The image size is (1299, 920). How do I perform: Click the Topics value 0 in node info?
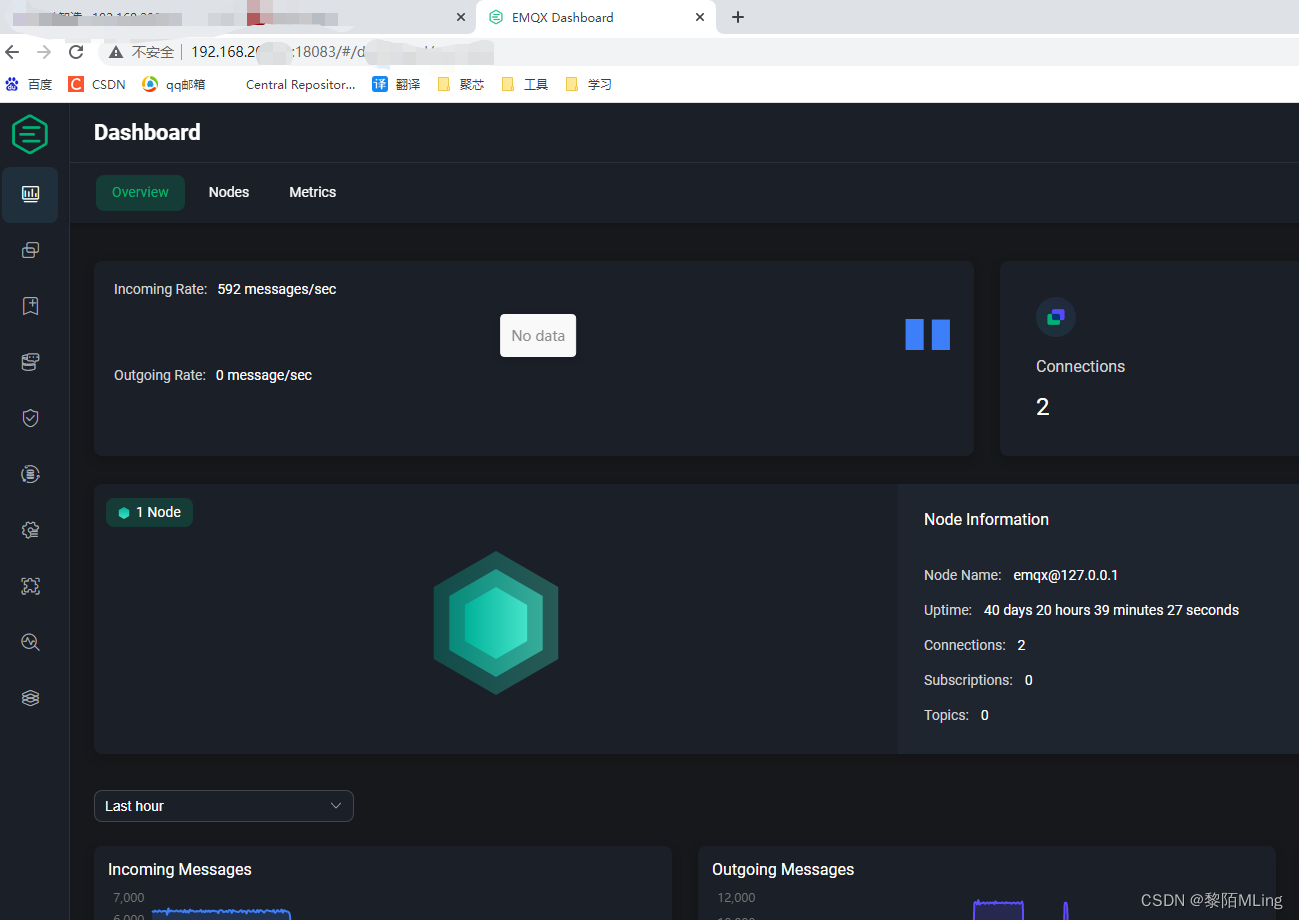[x=985, y=715]
